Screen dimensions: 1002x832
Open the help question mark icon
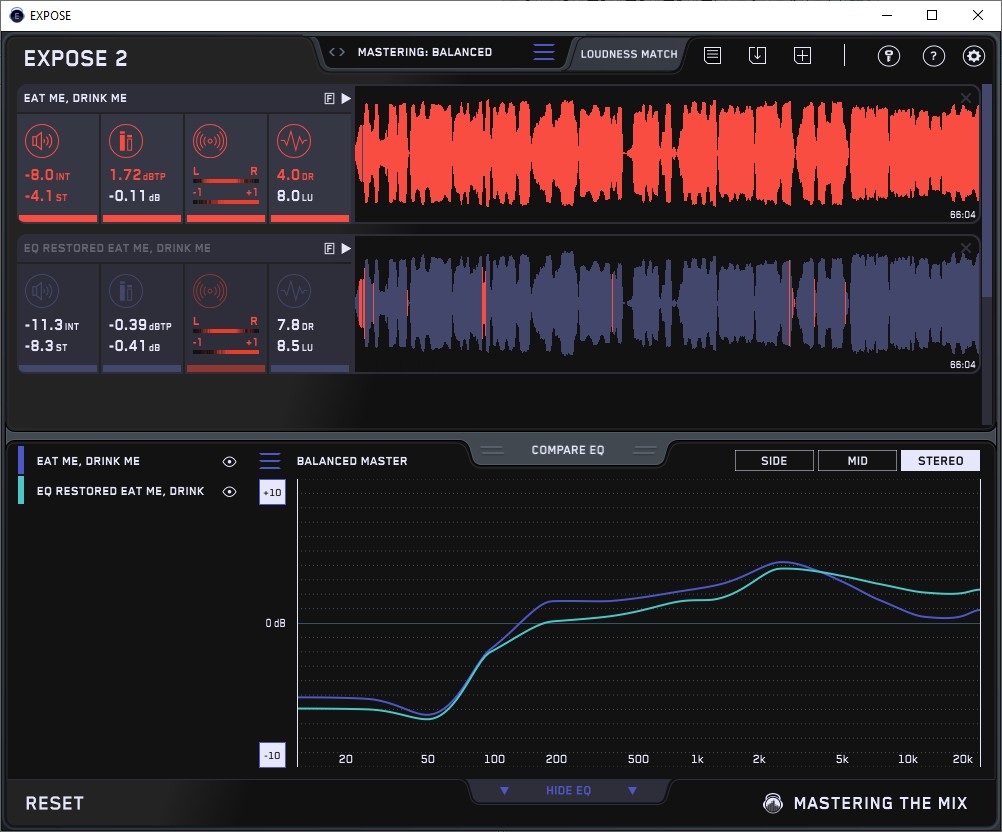(x=933, y=56)
